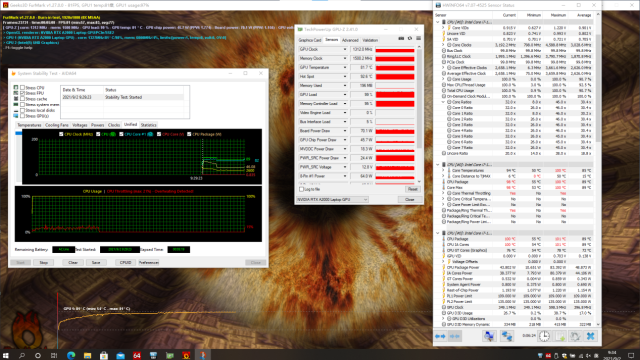Click the HWiNFO log file icon
This screenshot has width=640, height=360.
point(560,336)
